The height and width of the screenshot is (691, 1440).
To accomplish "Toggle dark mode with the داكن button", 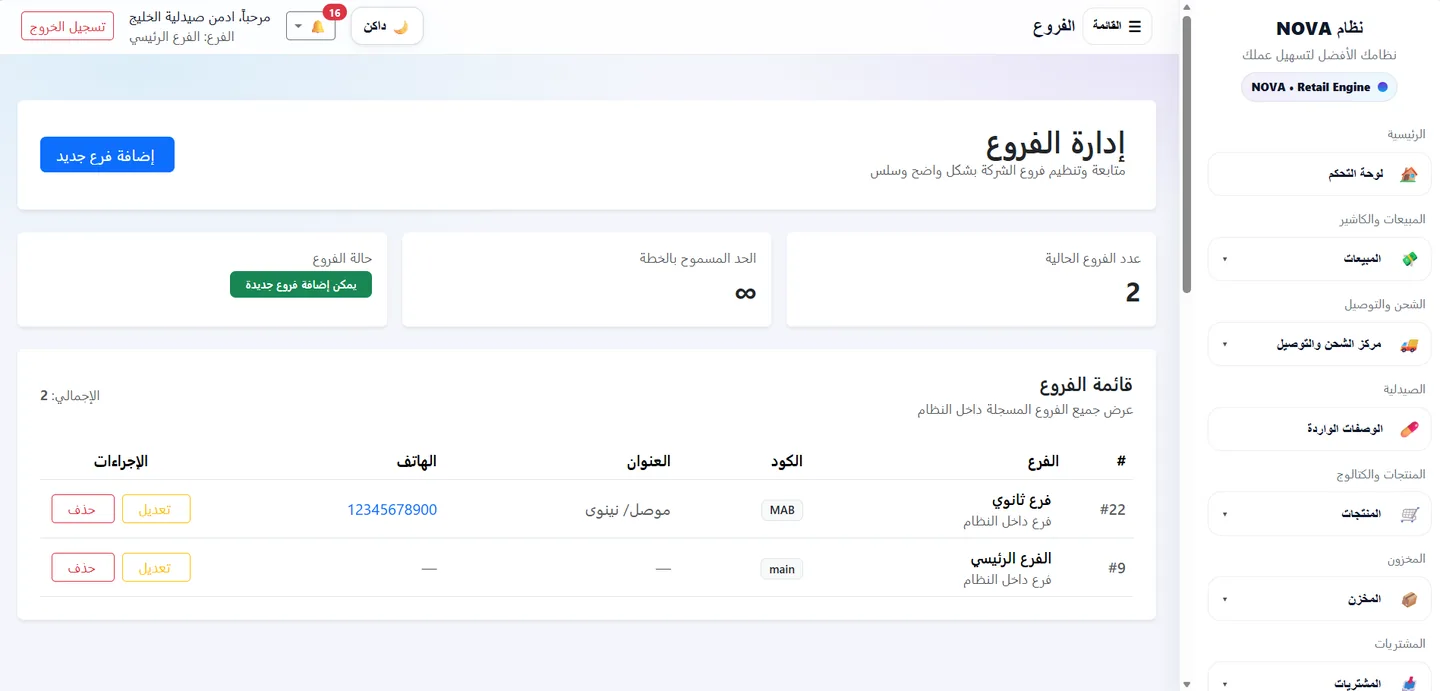I will (x=387, y=27).
